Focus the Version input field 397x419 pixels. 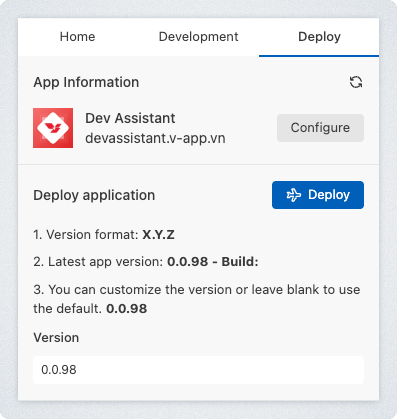click(198, 370)
